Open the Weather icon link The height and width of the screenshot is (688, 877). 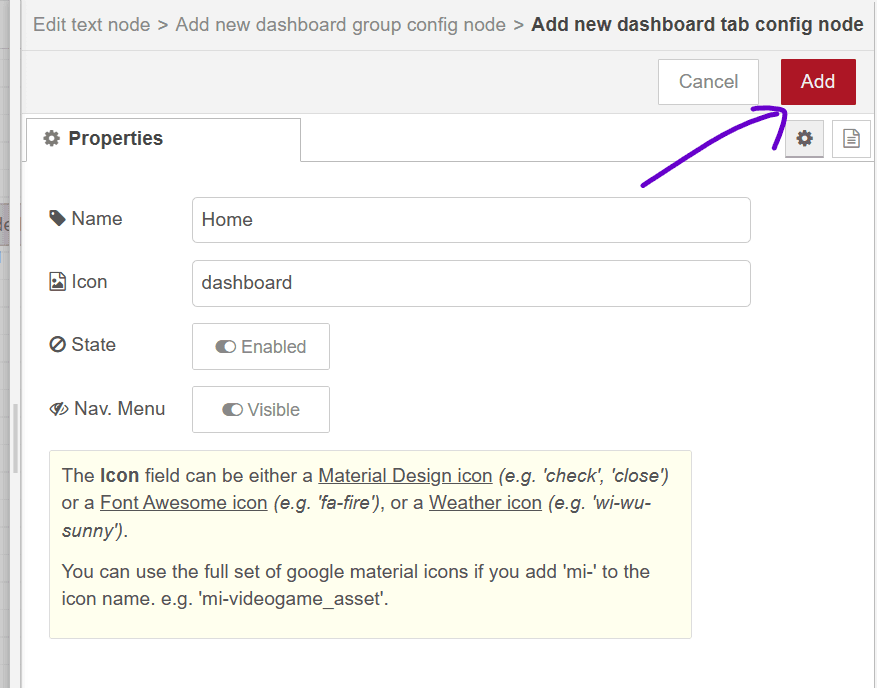pyautogui.click(x=485, y=502)
